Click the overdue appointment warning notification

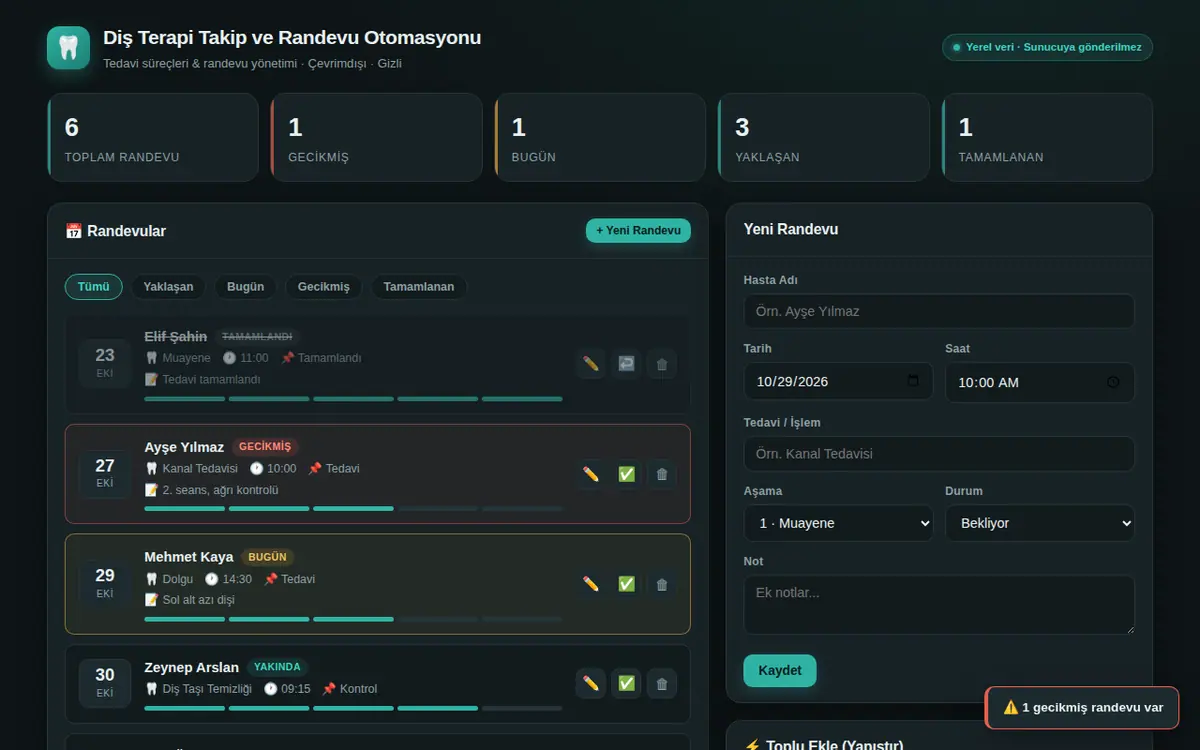[1082, 708]
